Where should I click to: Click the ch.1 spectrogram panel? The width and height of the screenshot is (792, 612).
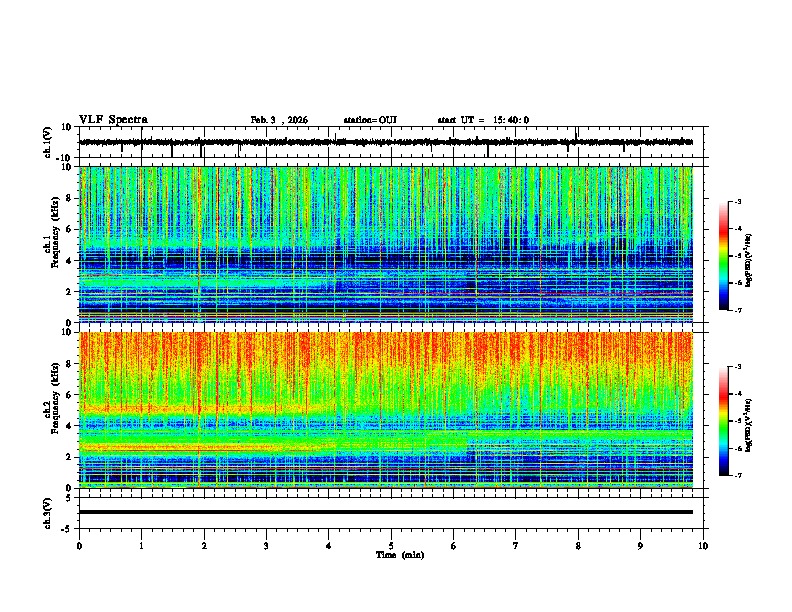386,244
